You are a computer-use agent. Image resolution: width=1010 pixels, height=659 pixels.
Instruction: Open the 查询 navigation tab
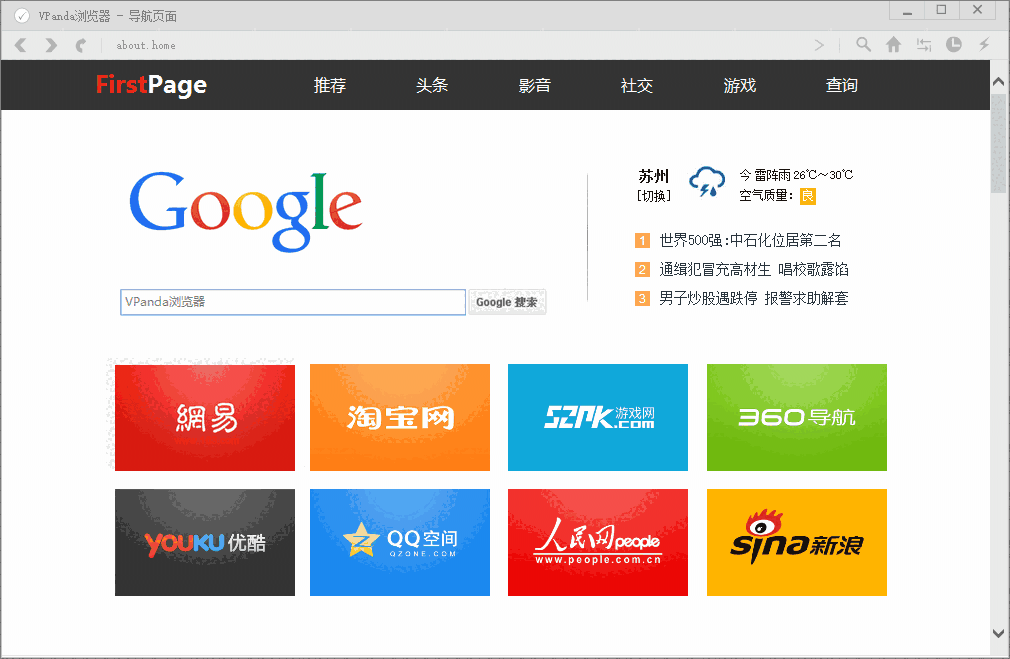pos(842,85)
